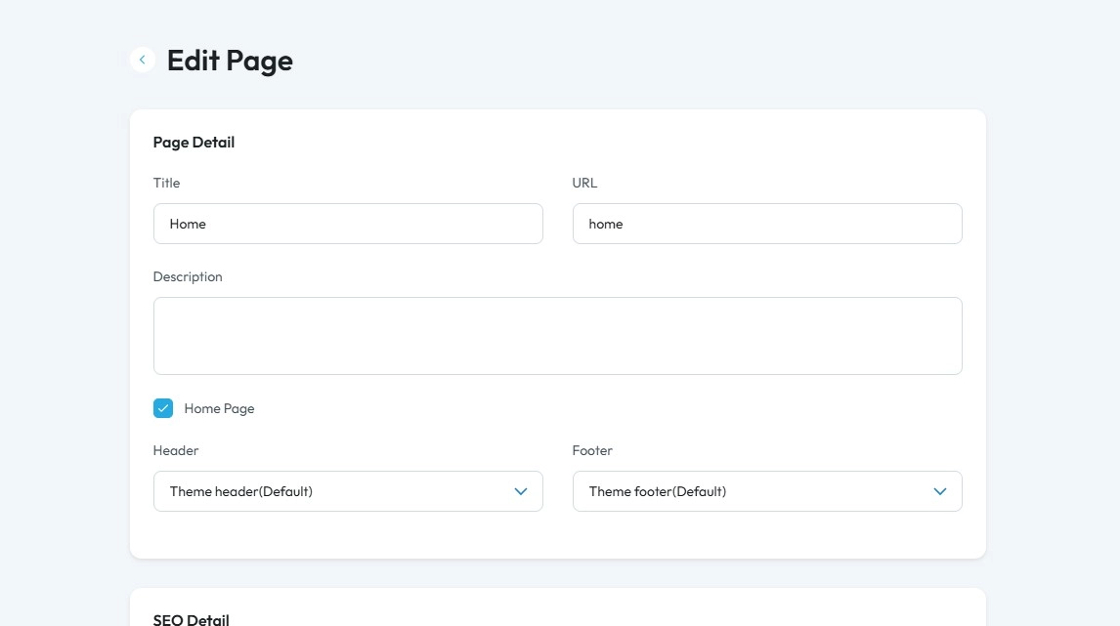Click the Title field label
The width and height of the screenshot is (1120, 626).
click(166, 183)
